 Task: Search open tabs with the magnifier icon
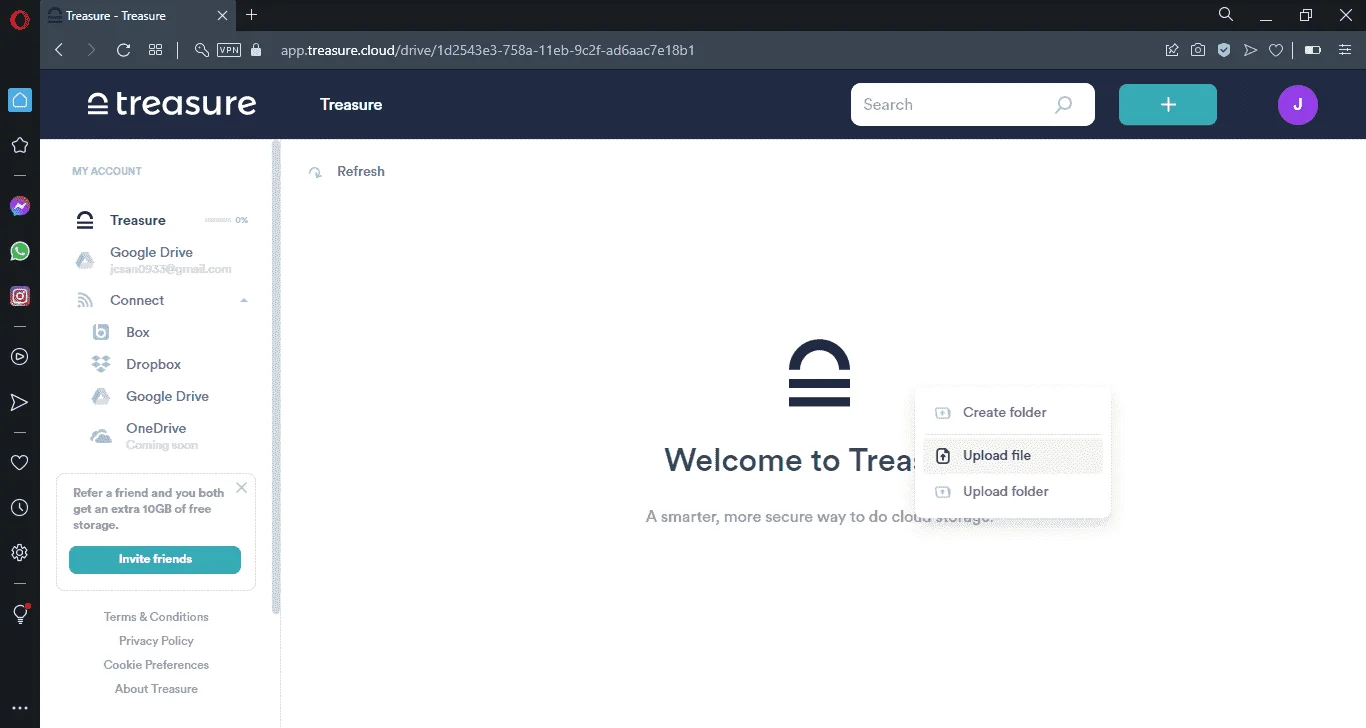click(1225, 15)
